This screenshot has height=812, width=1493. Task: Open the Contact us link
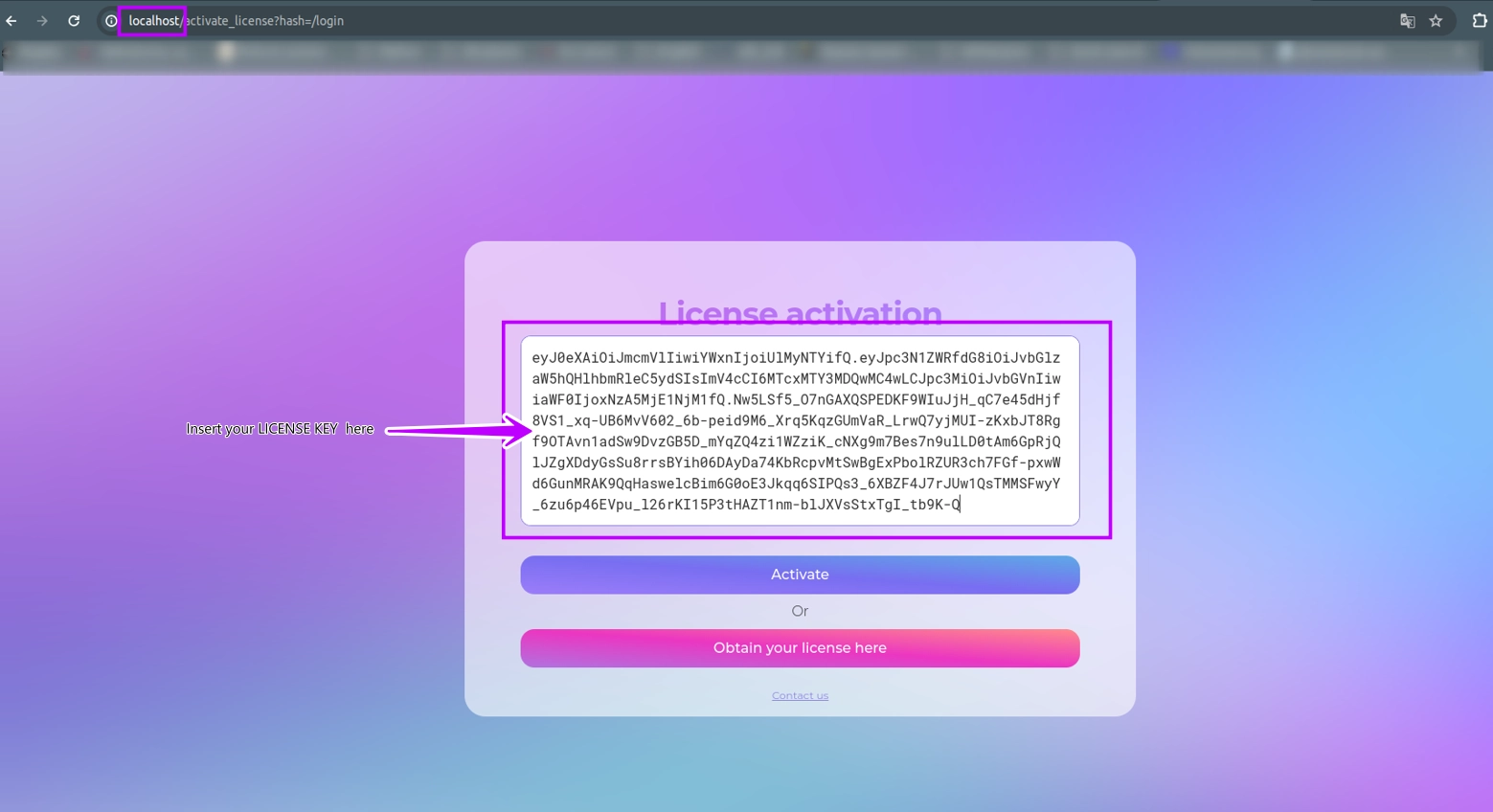coord(800,696)
